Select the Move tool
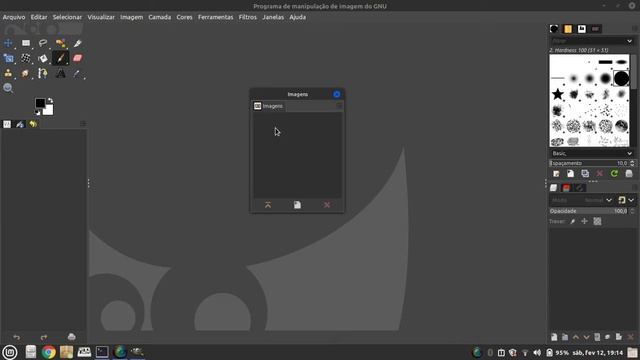The height and width of the screenshot is (360, 640). pos(8,43)
